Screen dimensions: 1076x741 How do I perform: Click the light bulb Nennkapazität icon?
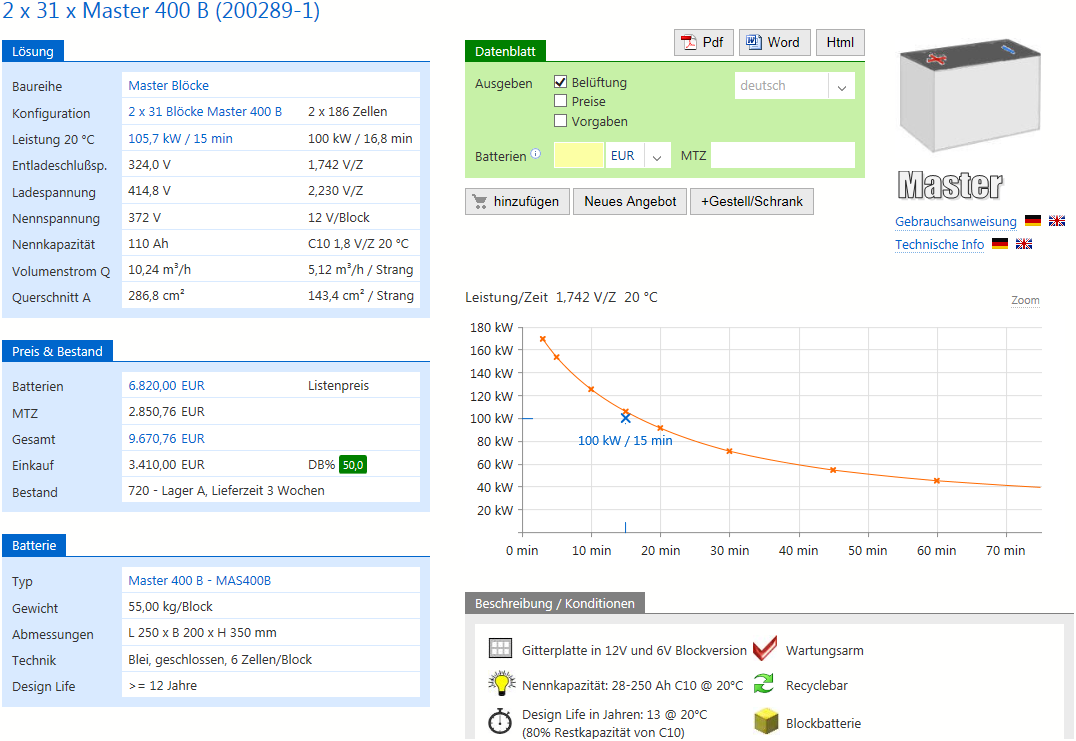click(x=502, y=683)
